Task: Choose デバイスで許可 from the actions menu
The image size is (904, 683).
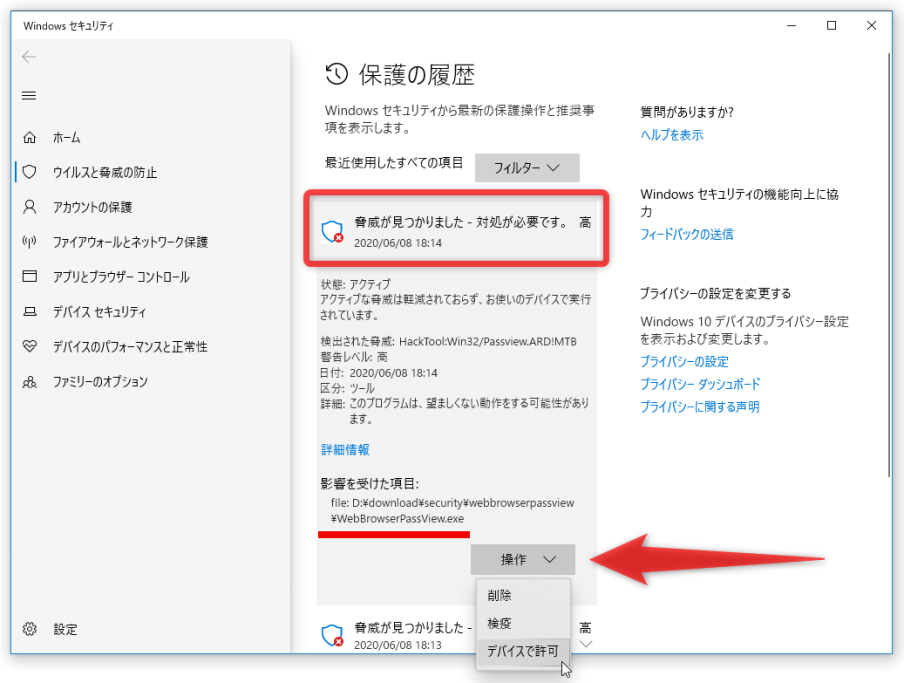Action: click(523, 651)
